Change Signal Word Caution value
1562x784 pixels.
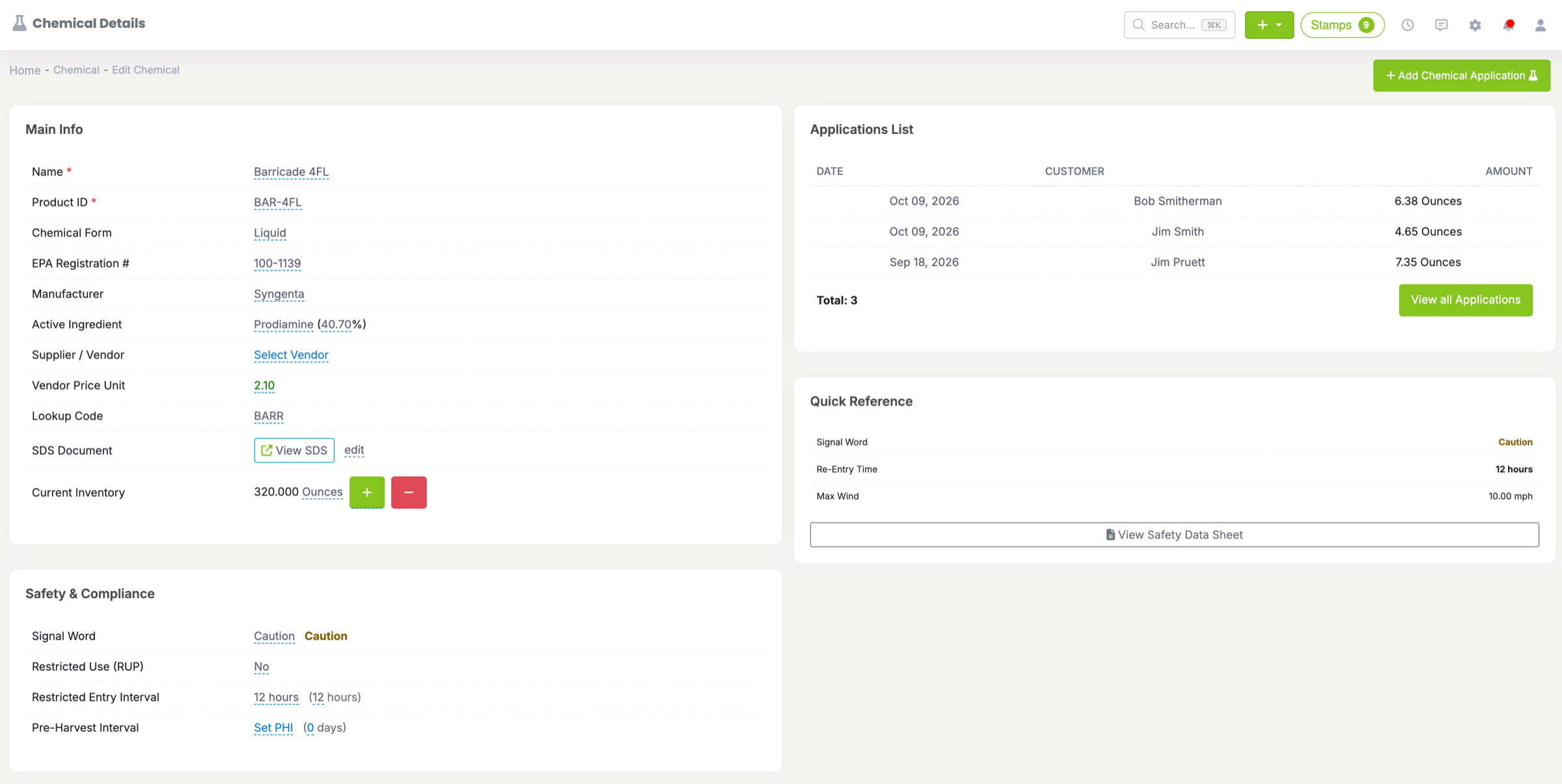pos(274,636)
